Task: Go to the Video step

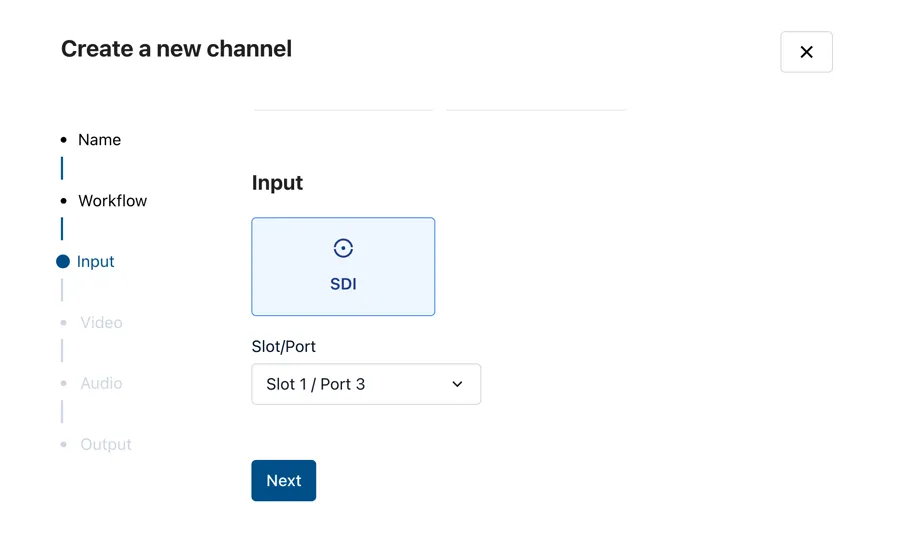Action: click(101, 322)
